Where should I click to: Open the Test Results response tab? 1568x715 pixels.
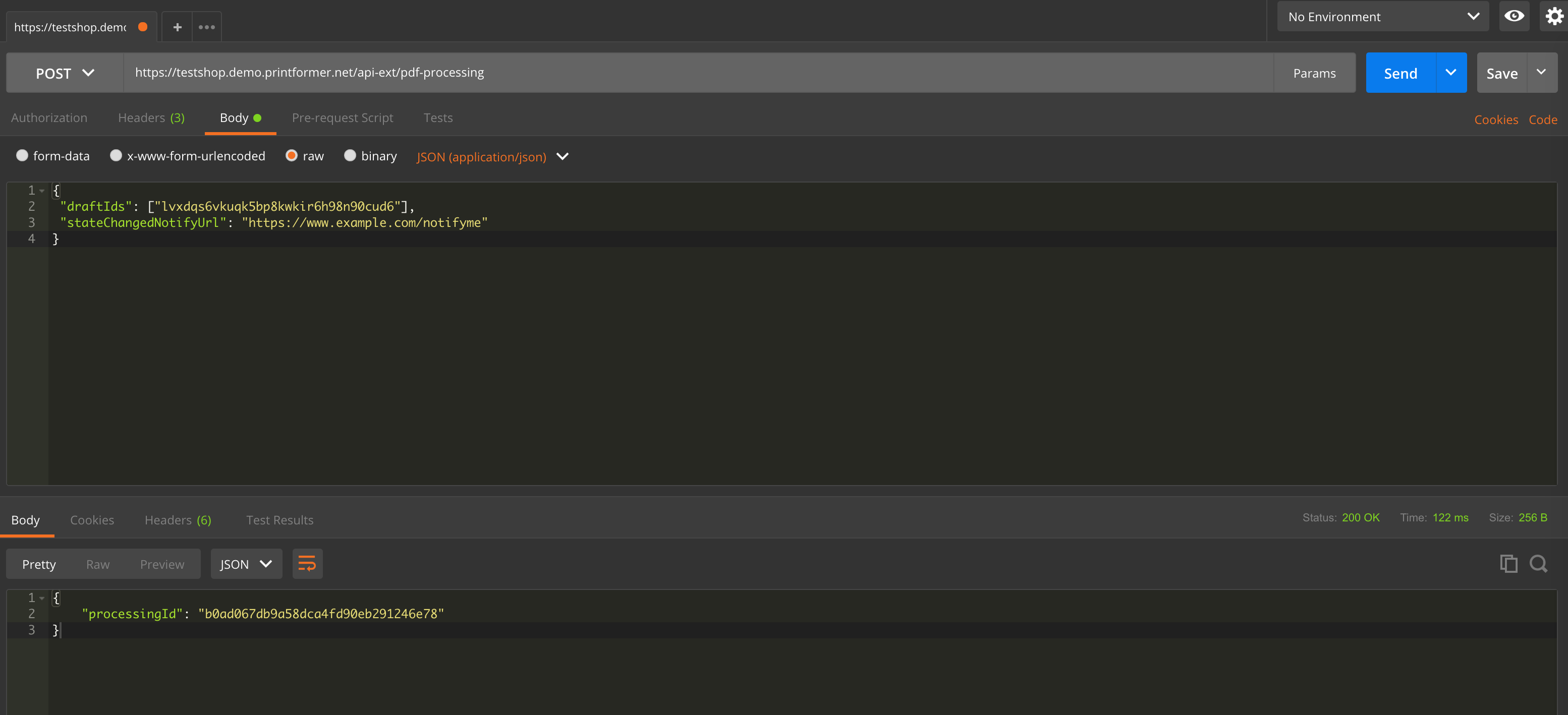[x=279, y=520]
